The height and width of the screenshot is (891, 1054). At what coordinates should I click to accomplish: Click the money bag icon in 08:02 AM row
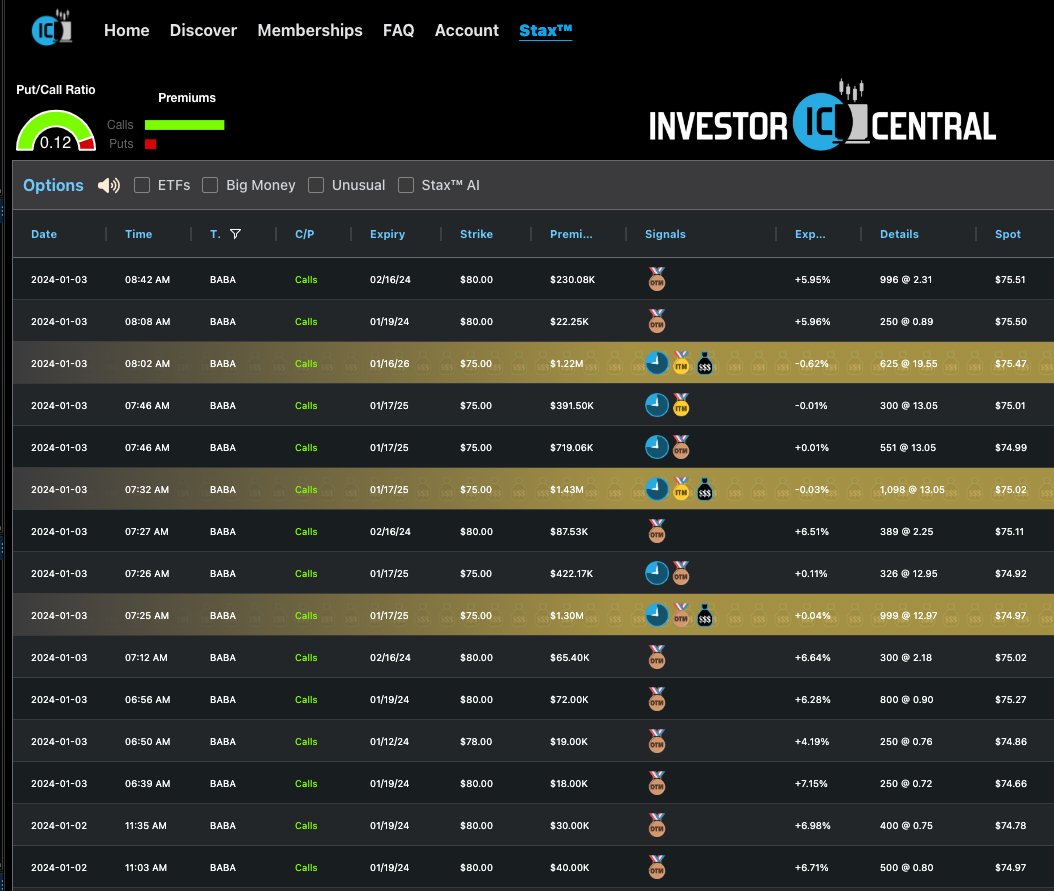coord(704,363)
